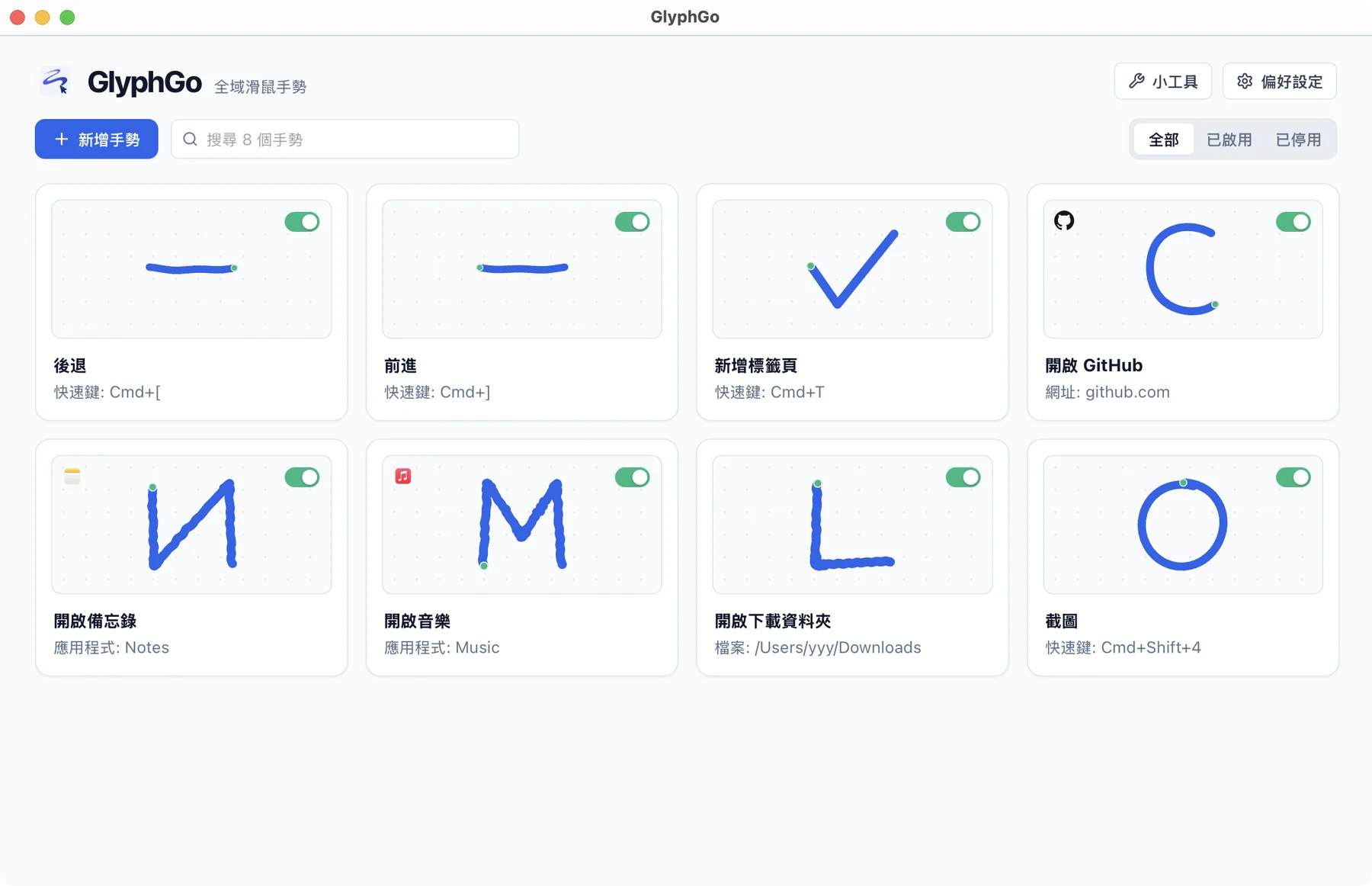Click the plus icon in 新增手勢 button
Screen dimensions: 1372x886
tap(62, 139)
